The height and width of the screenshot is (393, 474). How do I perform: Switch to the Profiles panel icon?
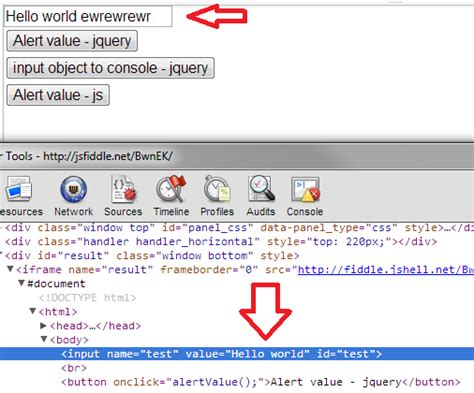click(217, 189)
